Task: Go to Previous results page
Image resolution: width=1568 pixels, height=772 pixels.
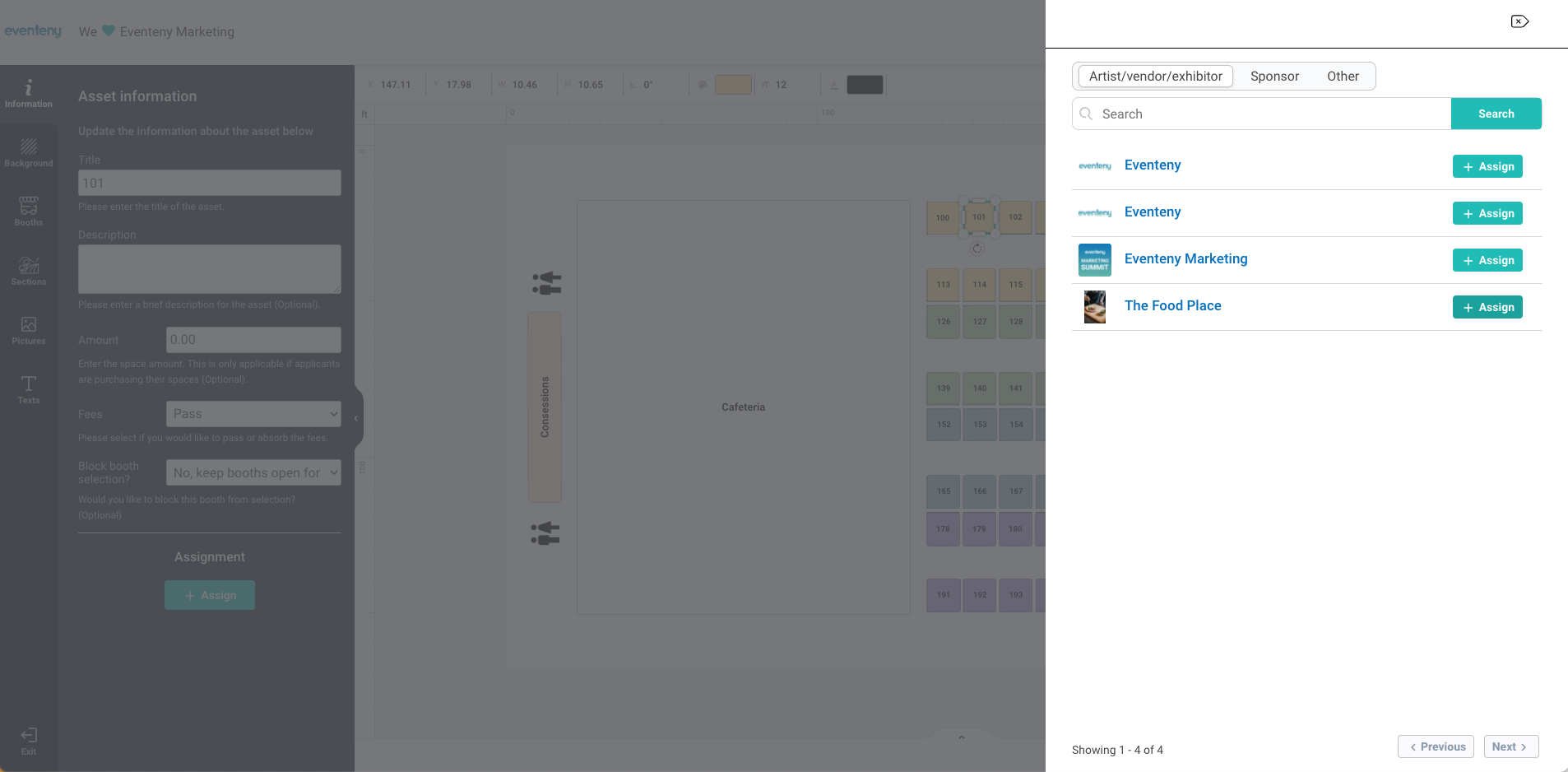Action: point(1436,746)
